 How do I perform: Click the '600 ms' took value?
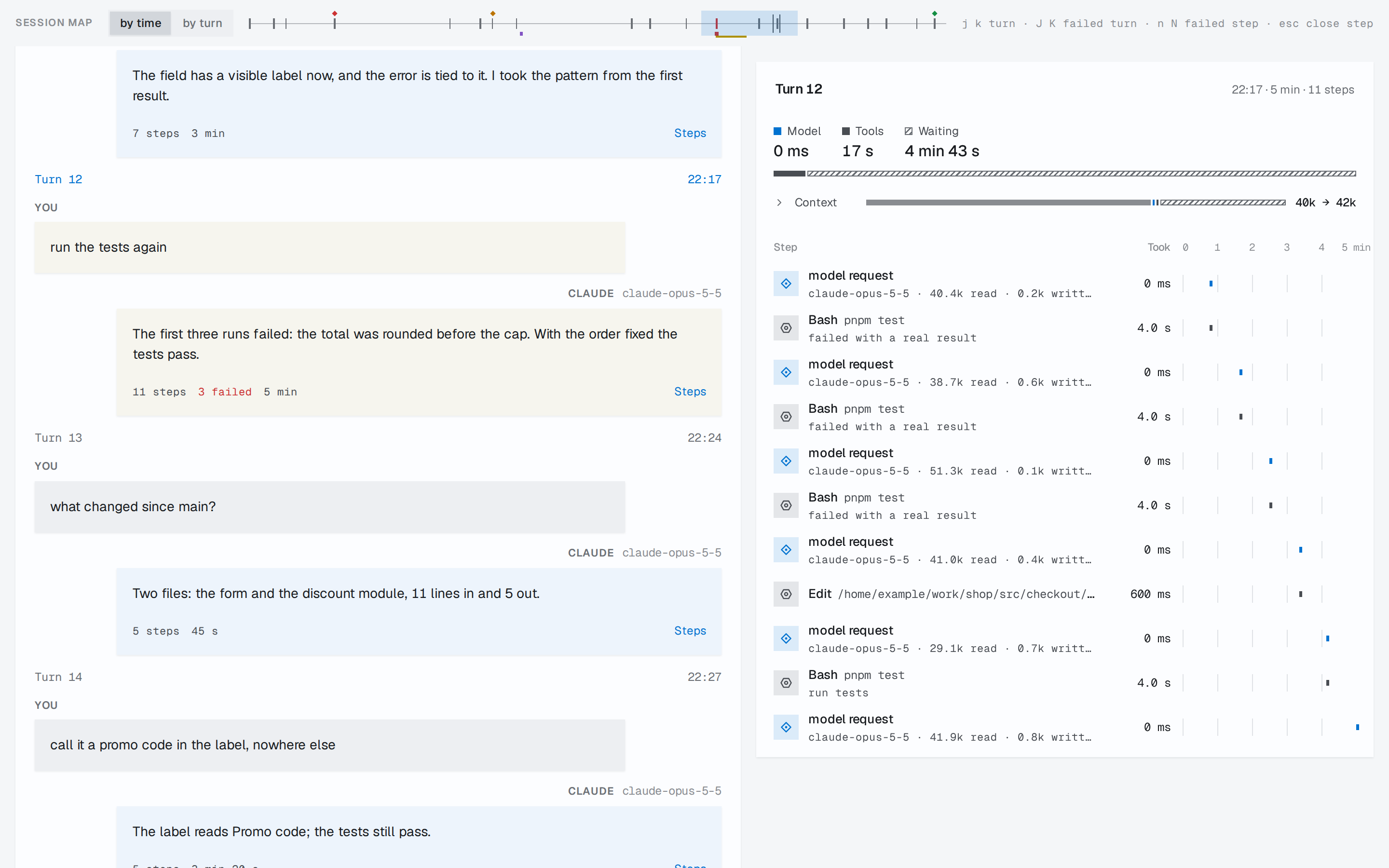click(x=1150, y=594)
